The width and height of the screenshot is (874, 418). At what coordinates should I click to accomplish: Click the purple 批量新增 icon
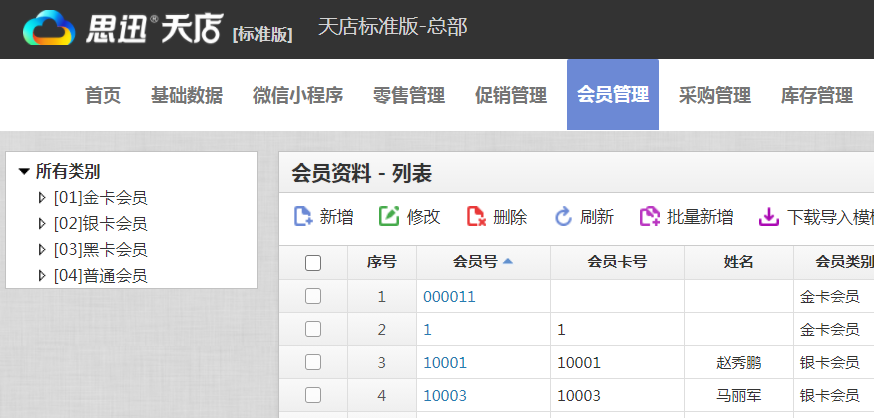(650, 216)
